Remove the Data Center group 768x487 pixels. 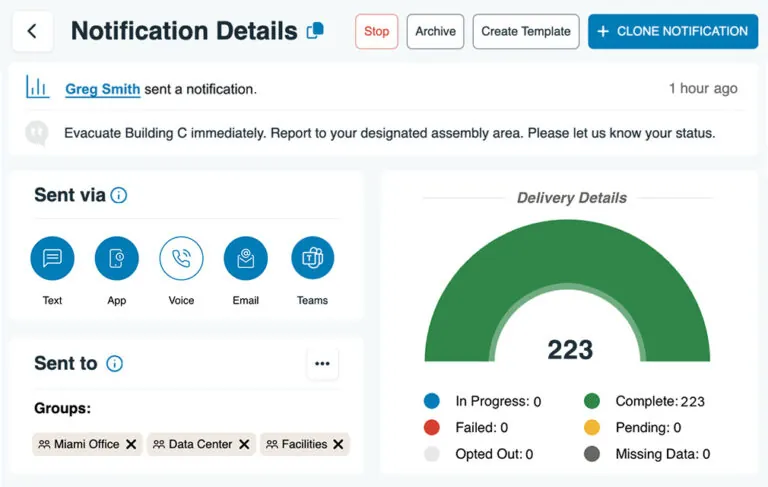point(244,444)
